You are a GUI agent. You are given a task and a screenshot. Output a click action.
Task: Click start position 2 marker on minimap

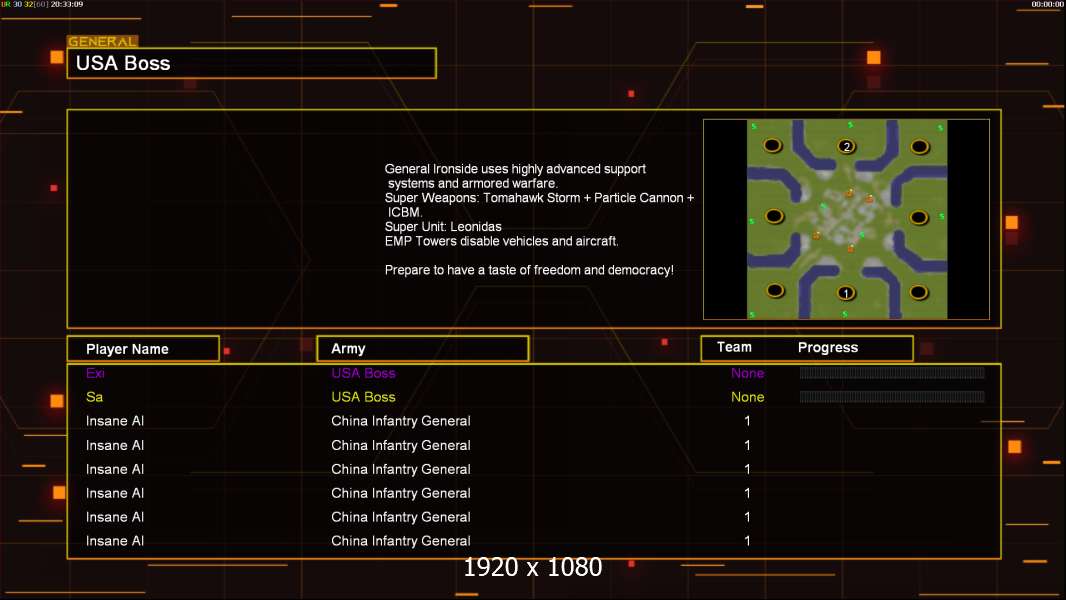pos(846,146)
